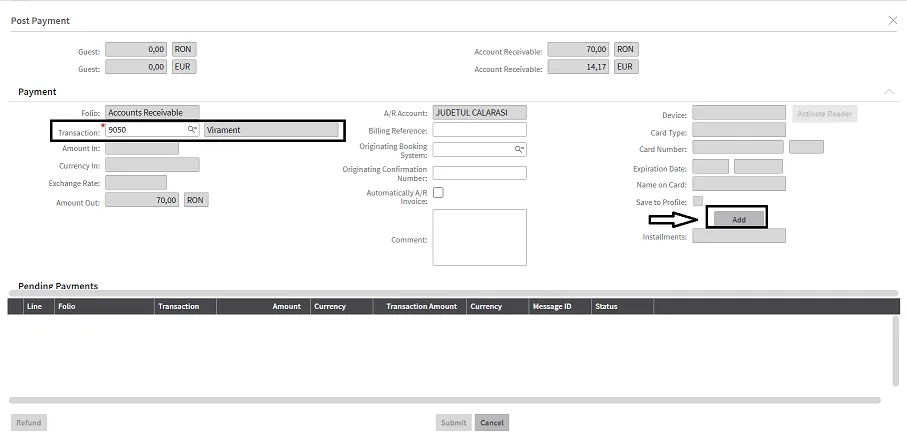Click the A/R Account field JUDETUL CALARASI
Image resolution: width=907 pixels, height=432 pixels.
tap(480, 113)
